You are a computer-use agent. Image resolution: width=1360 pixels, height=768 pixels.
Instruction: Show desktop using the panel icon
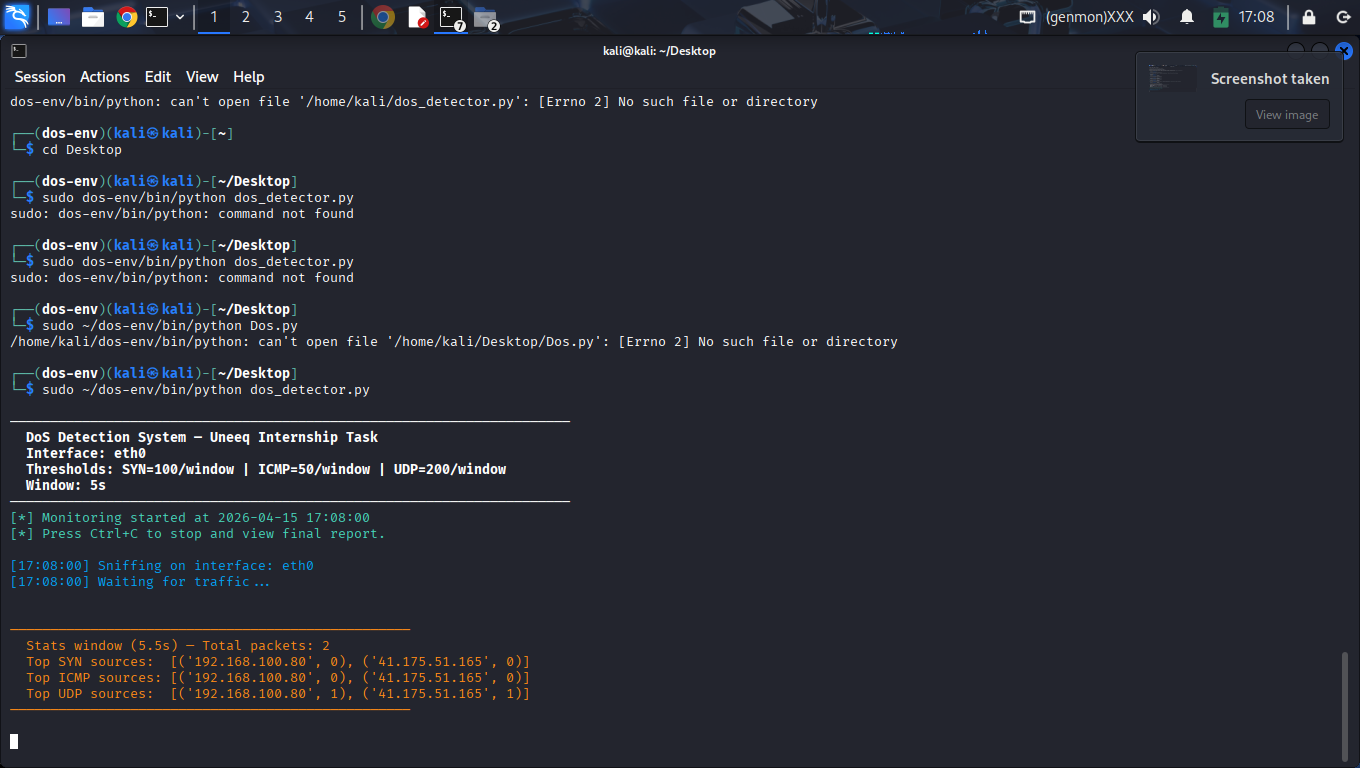[59, 17]
